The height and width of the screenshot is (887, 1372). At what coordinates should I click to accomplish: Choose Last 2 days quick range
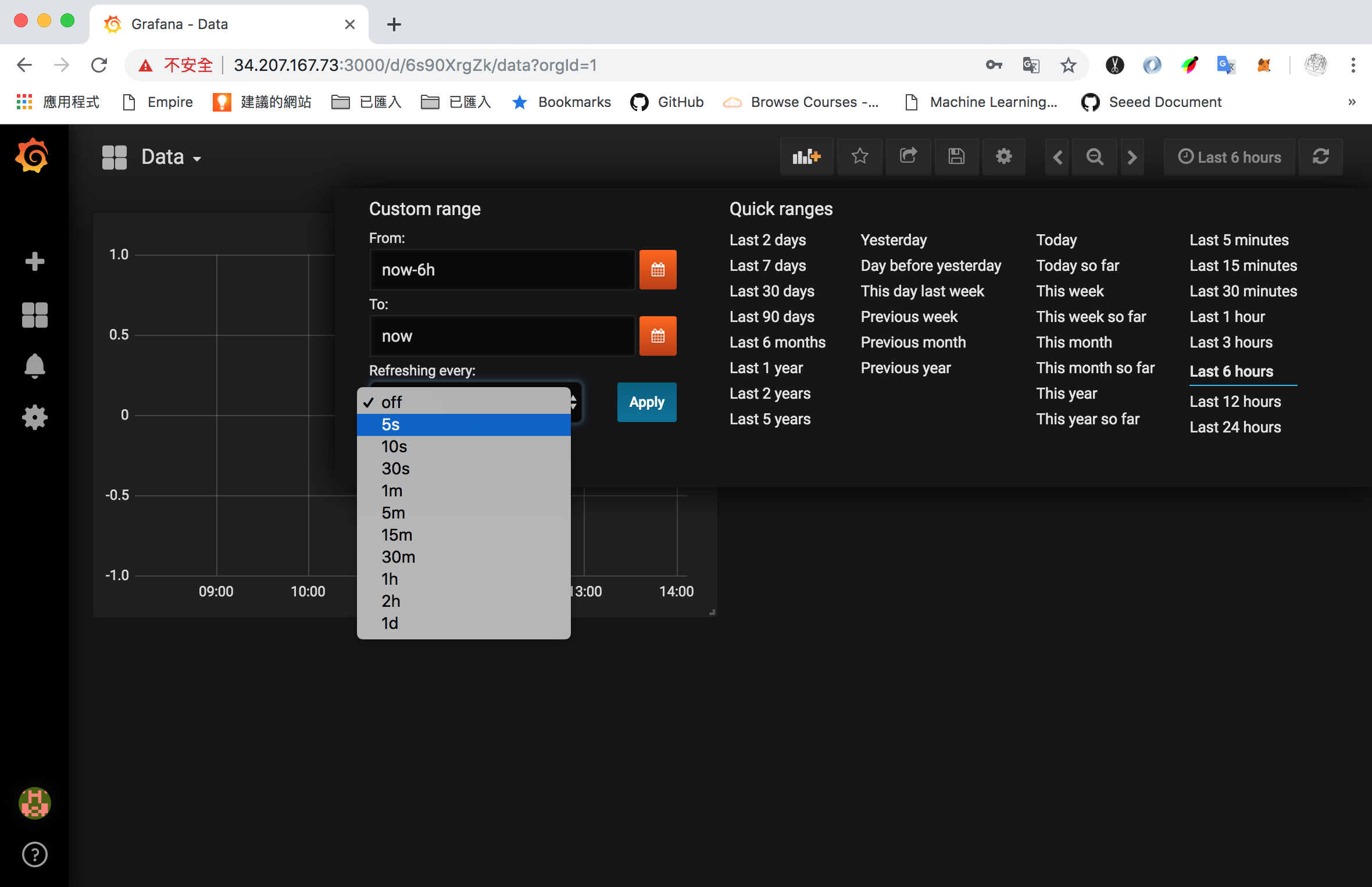pyautogui.click(x=767, y=240)
